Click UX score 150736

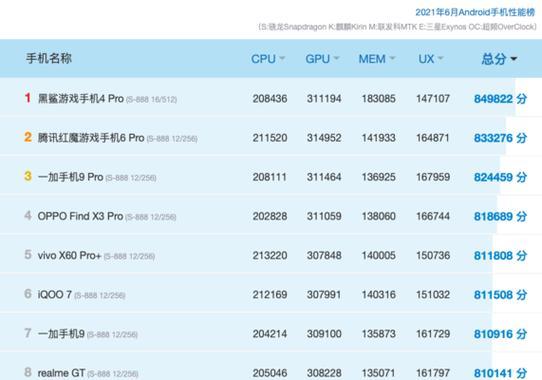[x=433, y=256]
